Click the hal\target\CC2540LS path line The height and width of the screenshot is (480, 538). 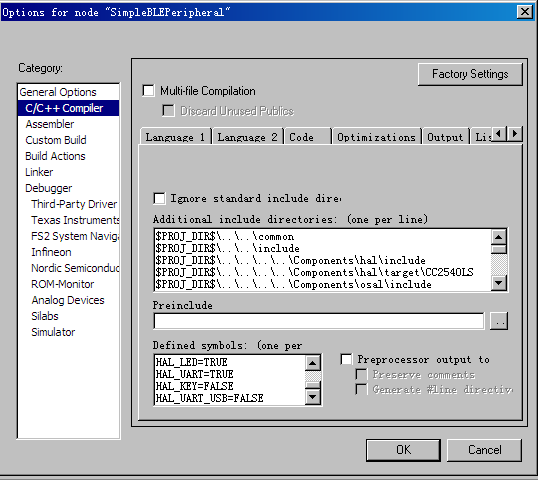[314, 272]
